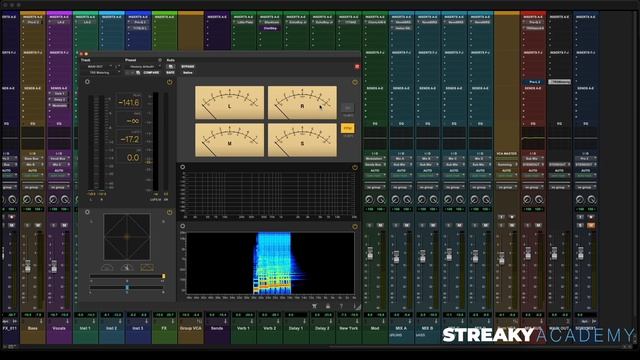
Task: Open spectrogram section settings circle
Action: click(x=182, y=226)
